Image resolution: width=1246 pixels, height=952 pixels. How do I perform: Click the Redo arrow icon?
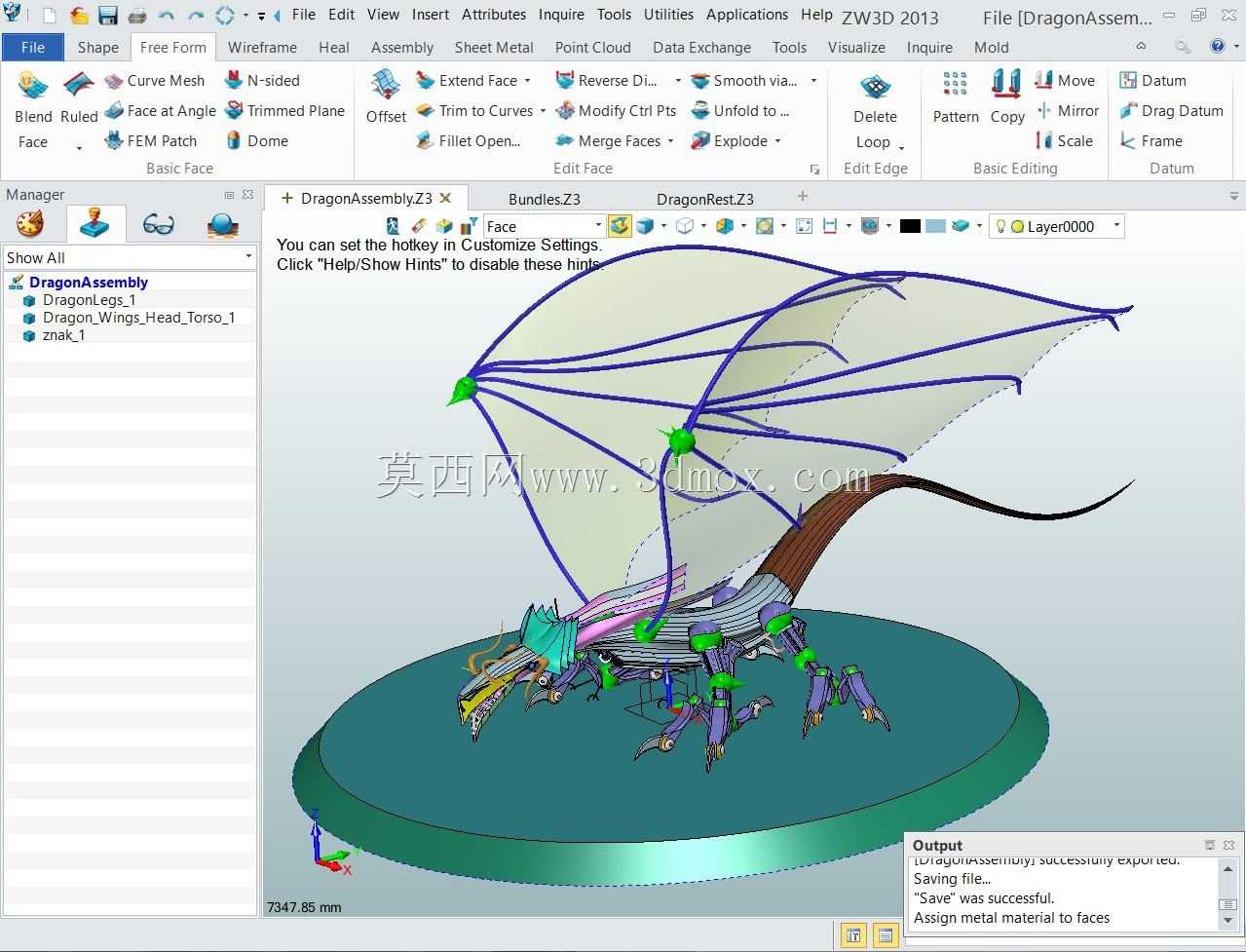tap(196, 16)
